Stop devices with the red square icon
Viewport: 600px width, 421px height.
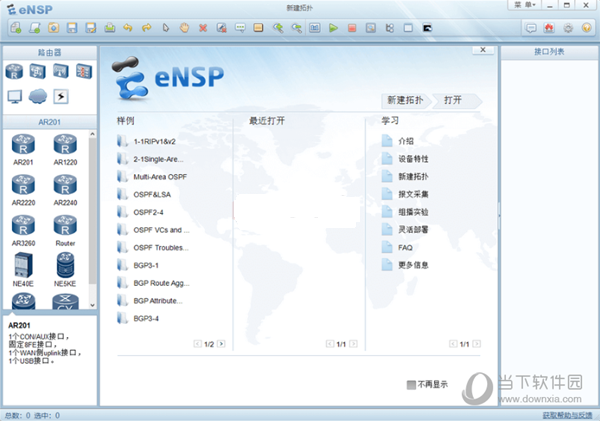pyautogui.click(x=352, y=28)
